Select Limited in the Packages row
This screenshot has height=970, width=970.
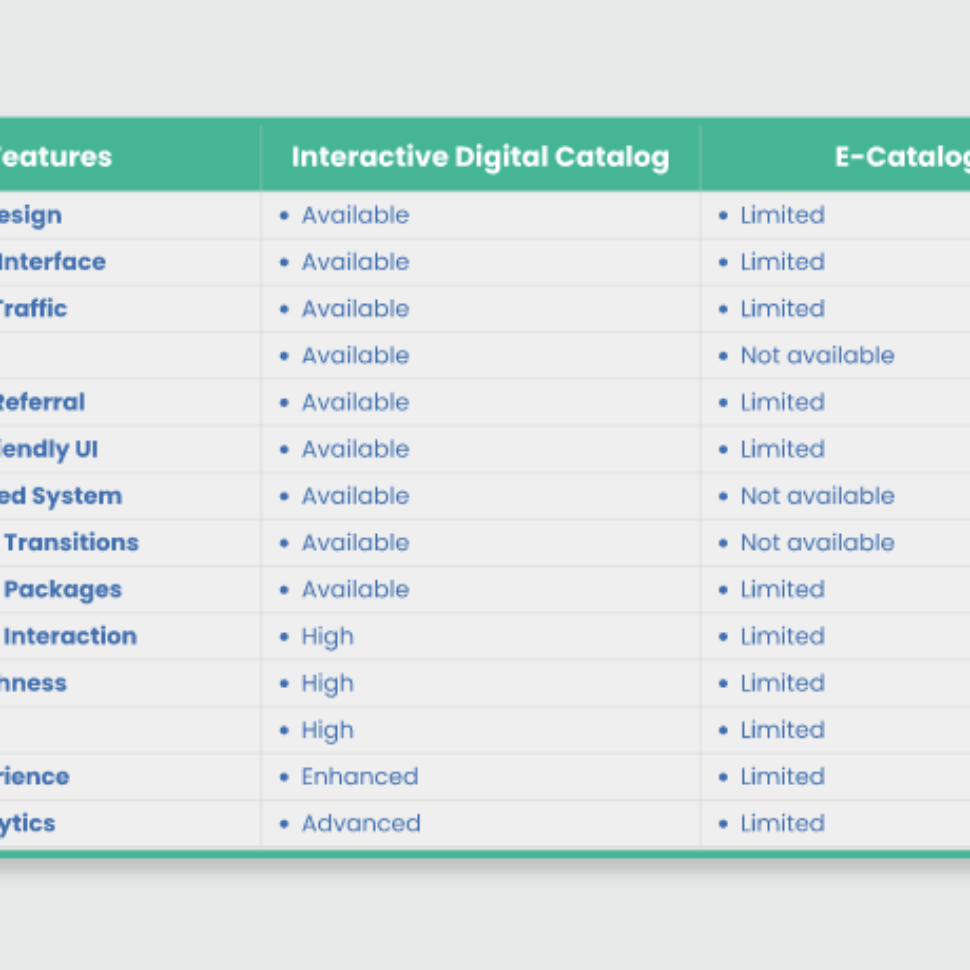782,590
